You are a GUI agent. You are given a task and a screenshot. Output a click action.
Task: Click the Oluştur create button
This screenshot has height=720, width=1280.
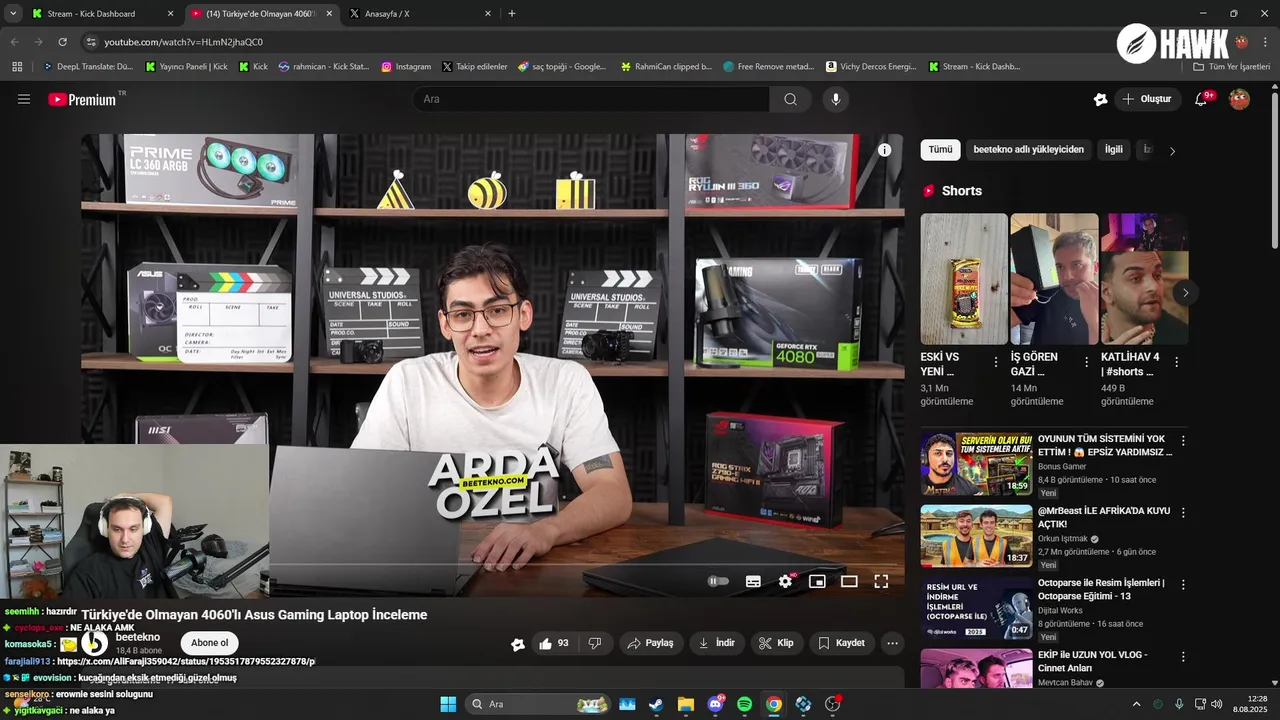pyautogui.click(x=1146, y=99)
